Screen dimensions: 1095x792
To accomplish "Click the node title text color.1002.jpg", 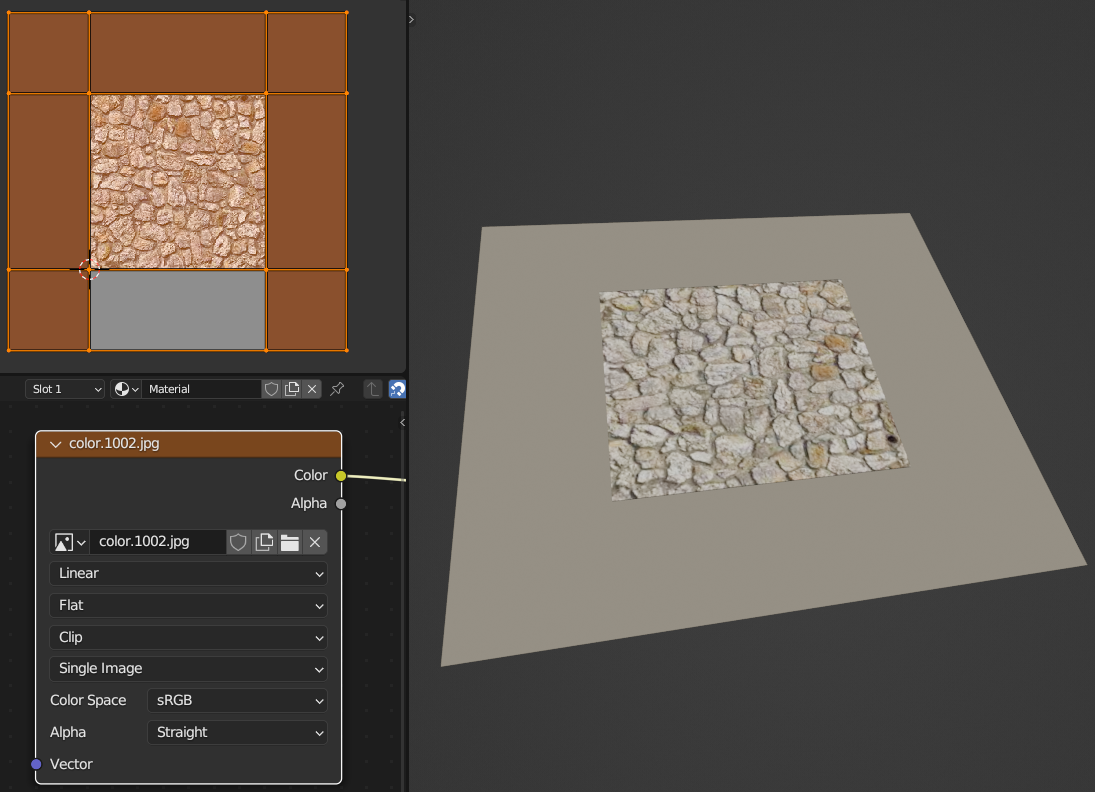I will (x=114, y=443).
